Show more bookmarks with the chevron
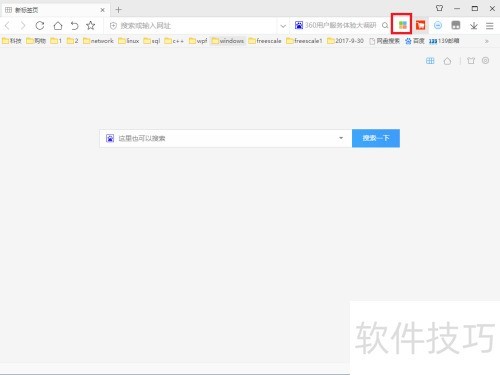Image resolution: width=500 pixels, height=375 pixels. [x=487, y=41]
